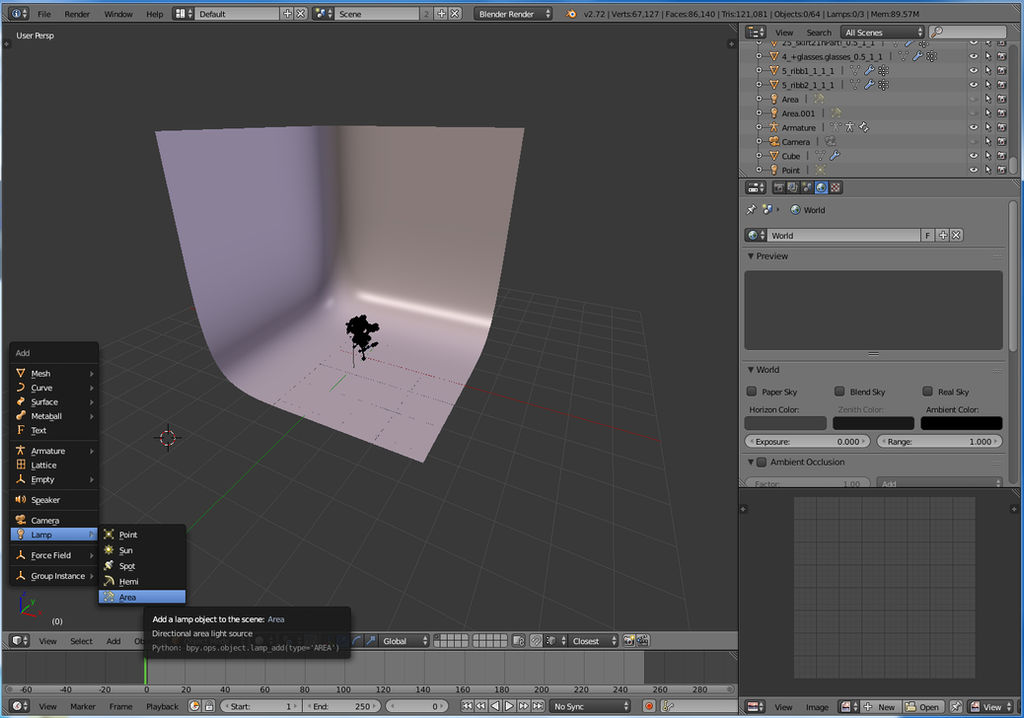Viewport: 1024px width, 718px height.
Task: Toggle selectability arrow for Camera
Action: coord(987,142)
